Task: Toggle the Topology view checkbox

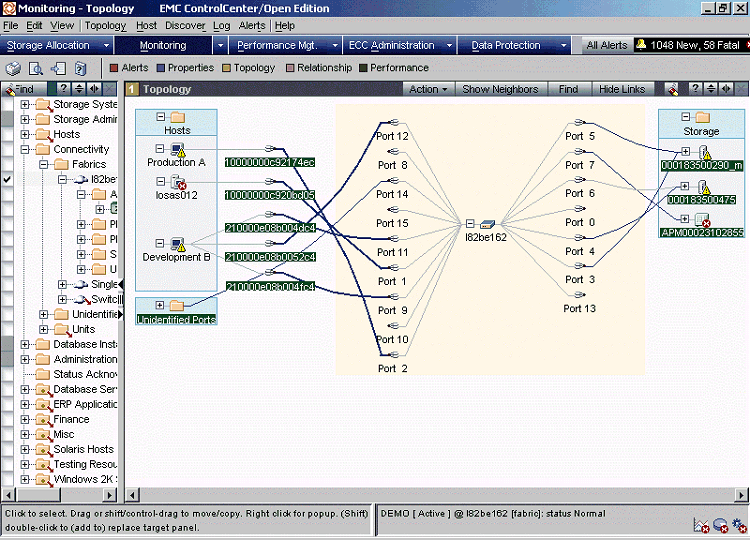Action: (x=226, y=68)
